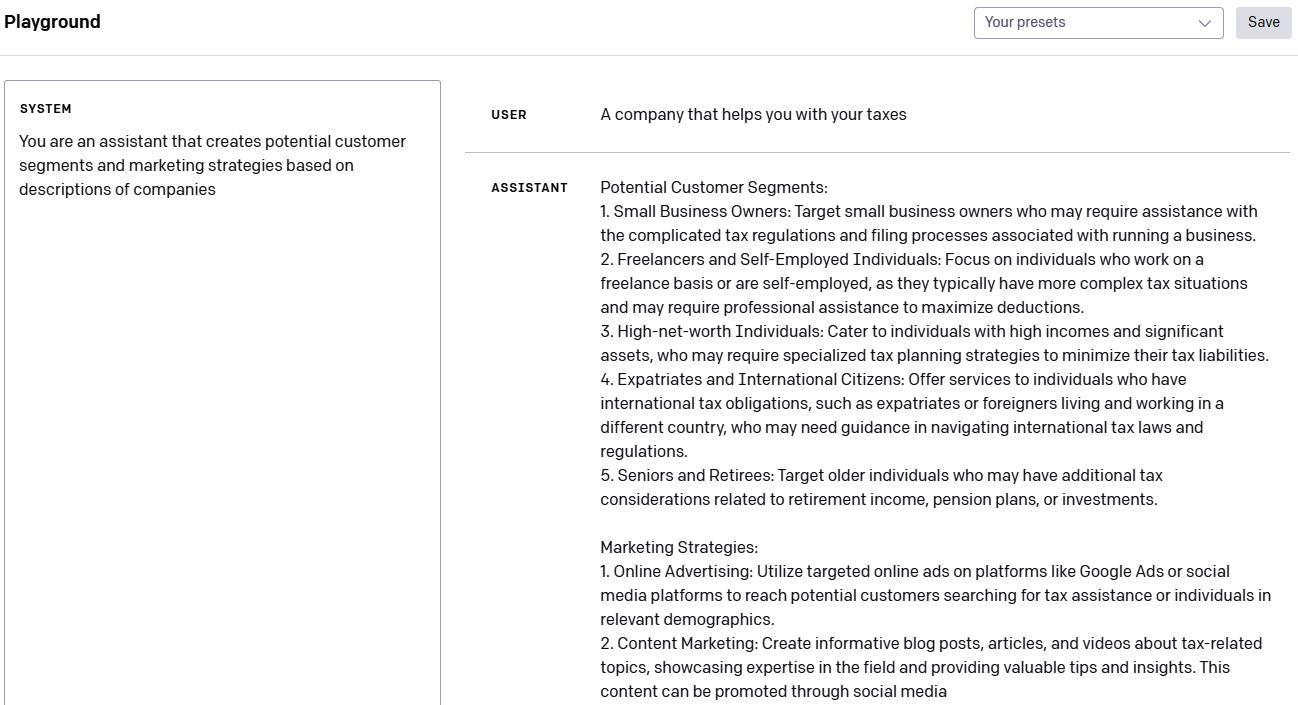Click the words "descriptions of companies" in the system prompt
Image resolution: width=1298 pixels, height=705 pixels.
(117, 190)
